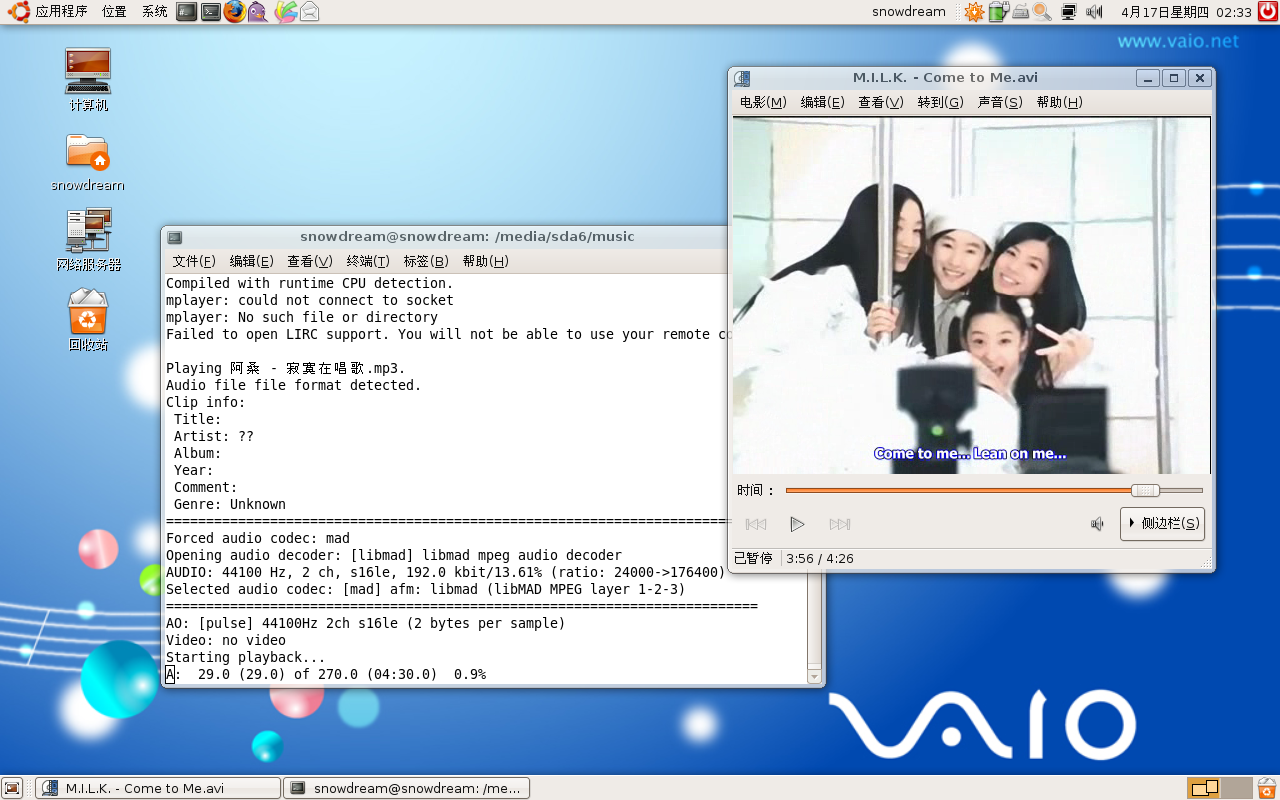
Task: Open the 标签(B) tabs menu in the terminal
Action: point(426,261)
